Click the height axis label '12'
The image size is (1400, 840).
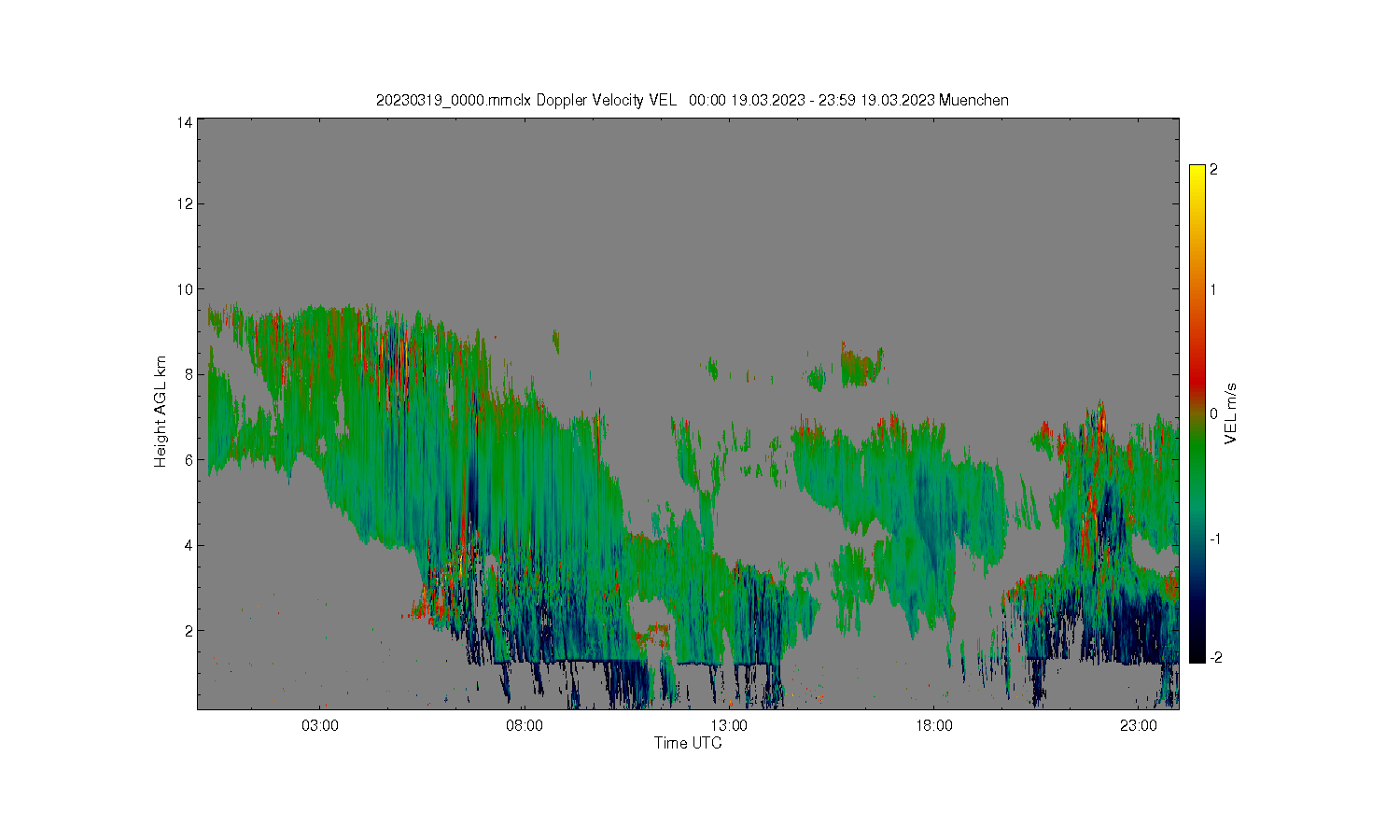pyautogui.click(x=186, y=203)
